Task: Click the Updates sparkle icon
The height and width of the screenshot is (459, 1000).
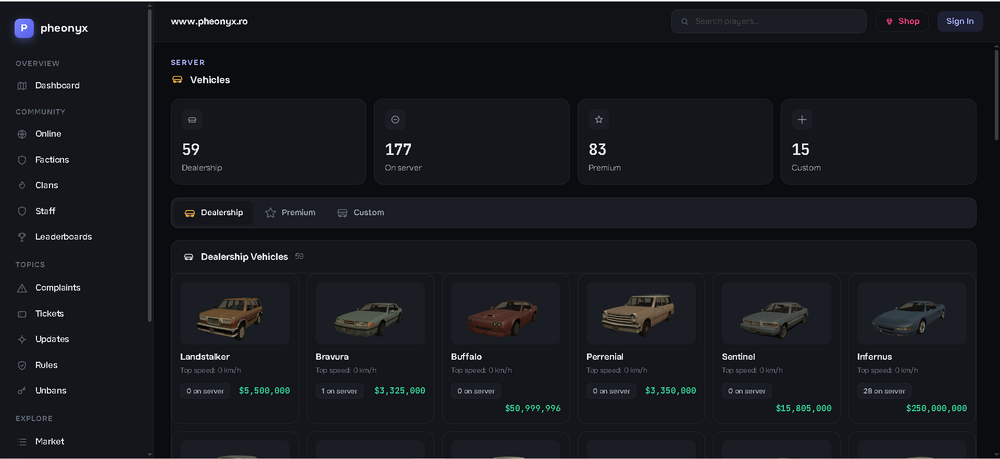Action: pos(22,339)
